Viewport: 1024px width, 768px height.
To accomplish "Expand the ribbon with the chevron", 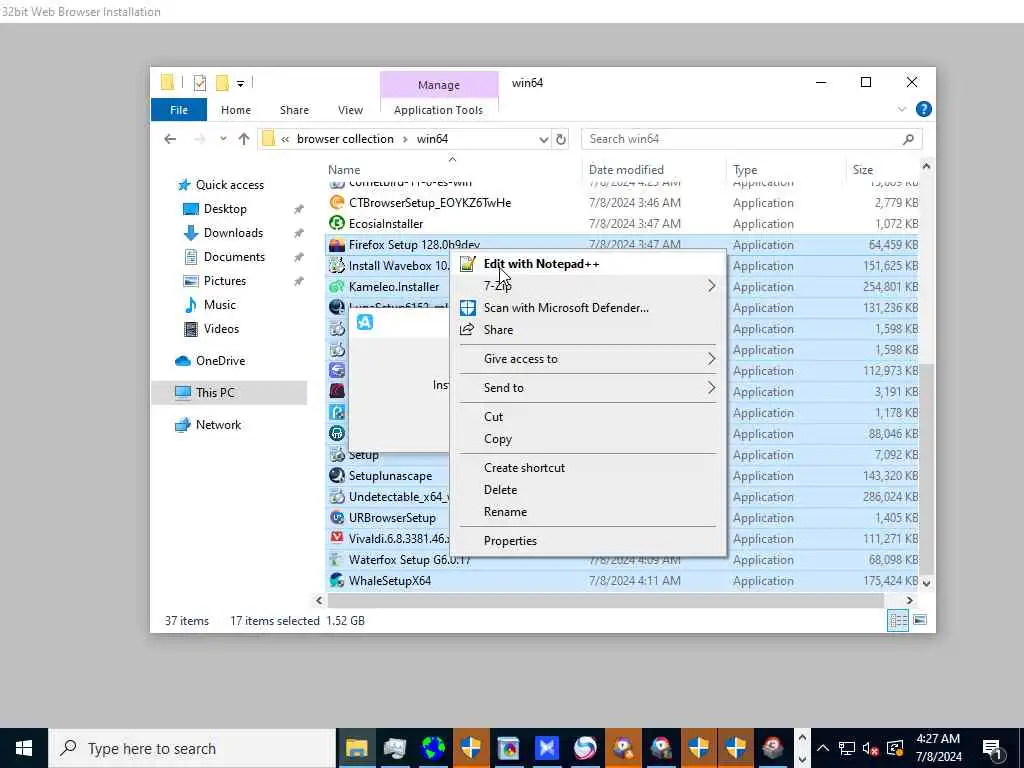I will [902, 109].
